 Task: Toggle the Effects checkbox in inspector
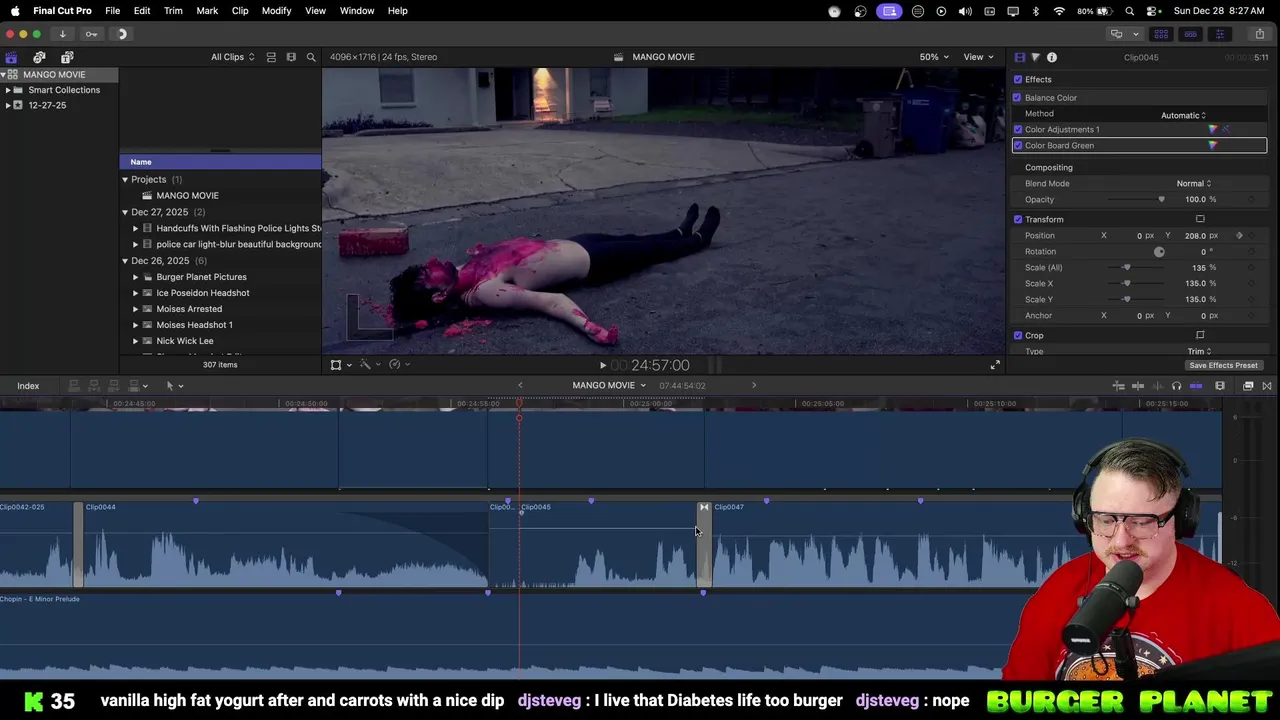click(1018, 79)
